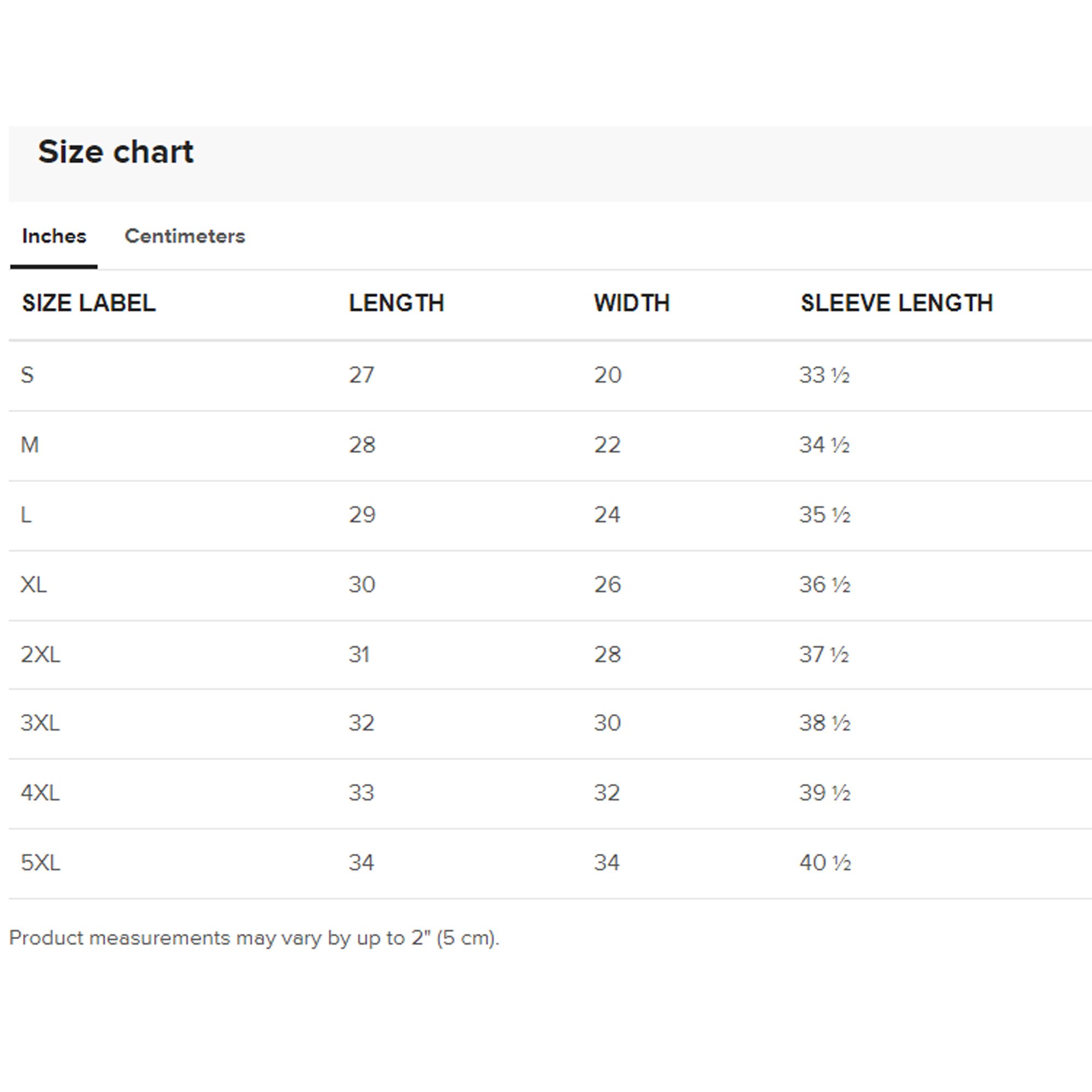Select the S size row label
This screenshot has height=1092, width=1092.
coord(27,375)
